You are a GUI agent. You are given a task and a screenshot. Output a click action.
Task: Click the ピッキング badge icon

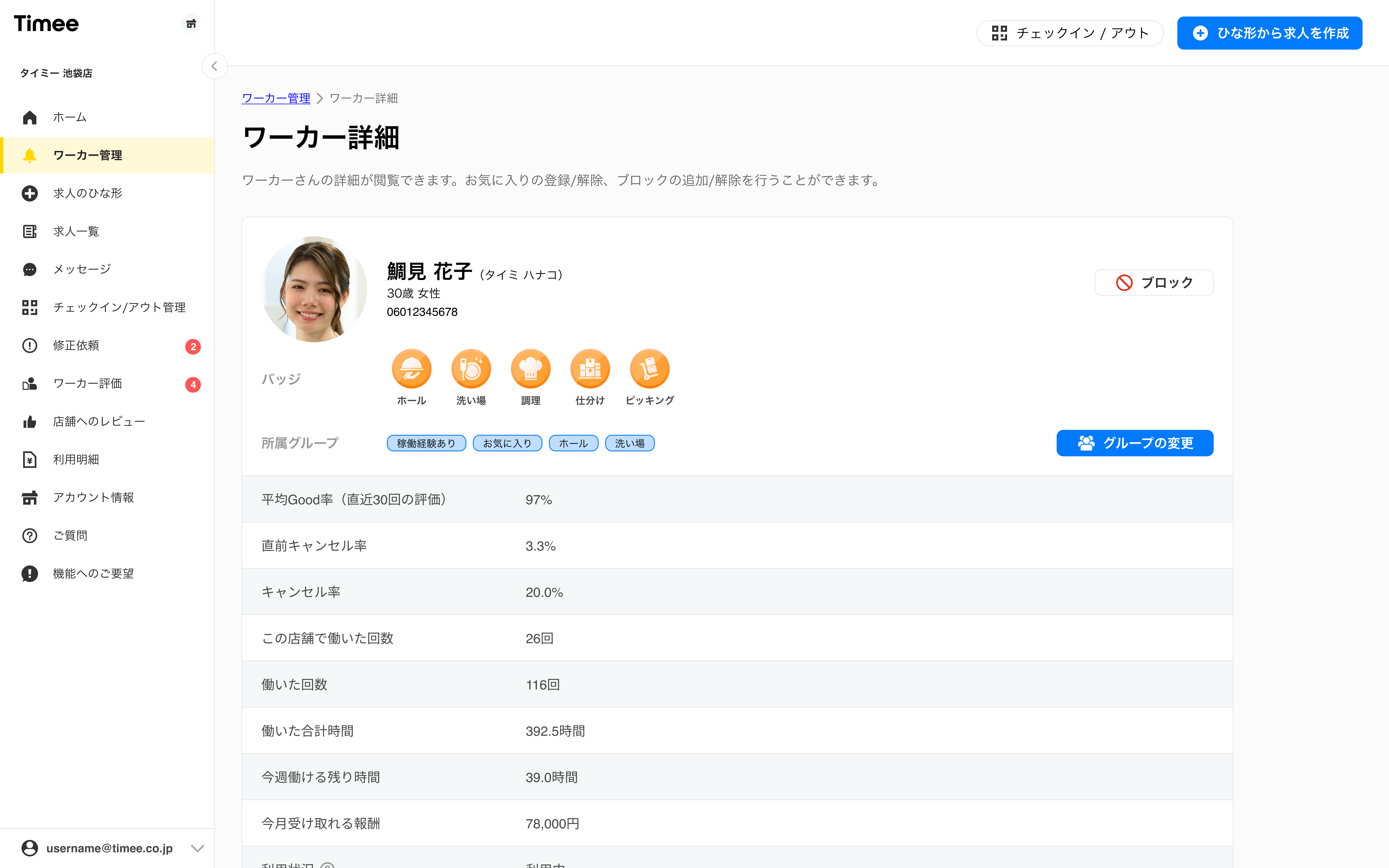(x=650, y=369)
